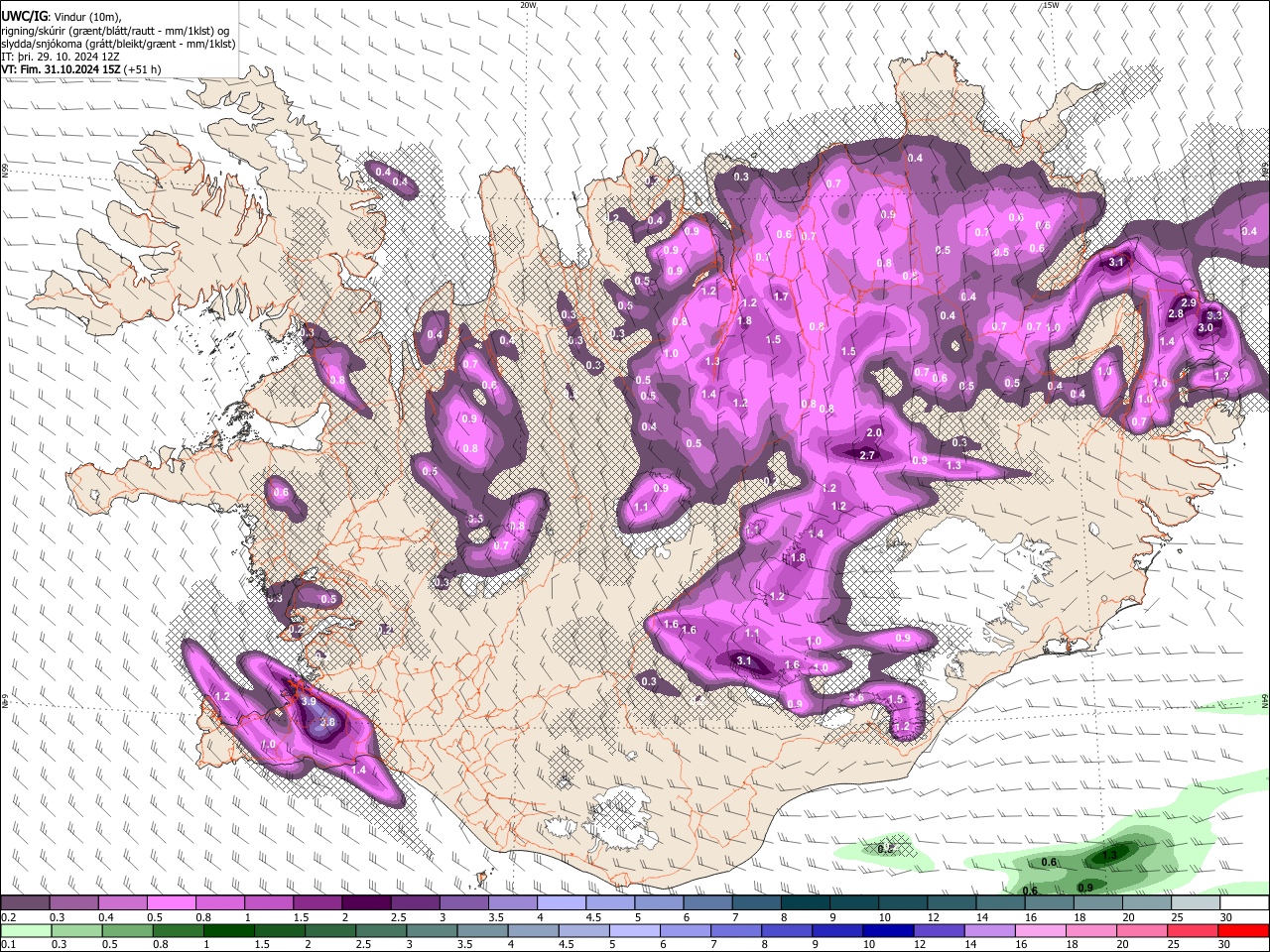Click snow legend swatch labelled 0.2
This screenshot has height=952, width=1270.
pyautogui.click(x=25, y=903)
